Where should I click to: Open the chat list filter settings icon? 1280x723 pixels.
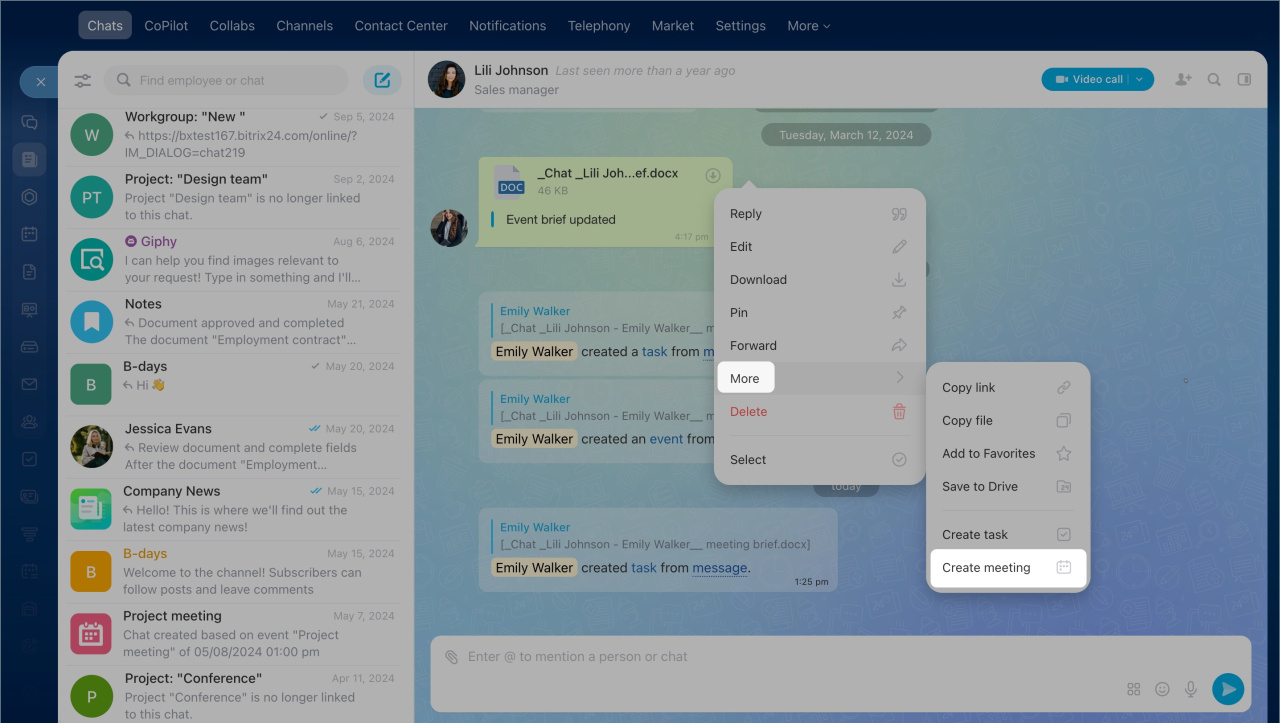click(x=83, y=80)
